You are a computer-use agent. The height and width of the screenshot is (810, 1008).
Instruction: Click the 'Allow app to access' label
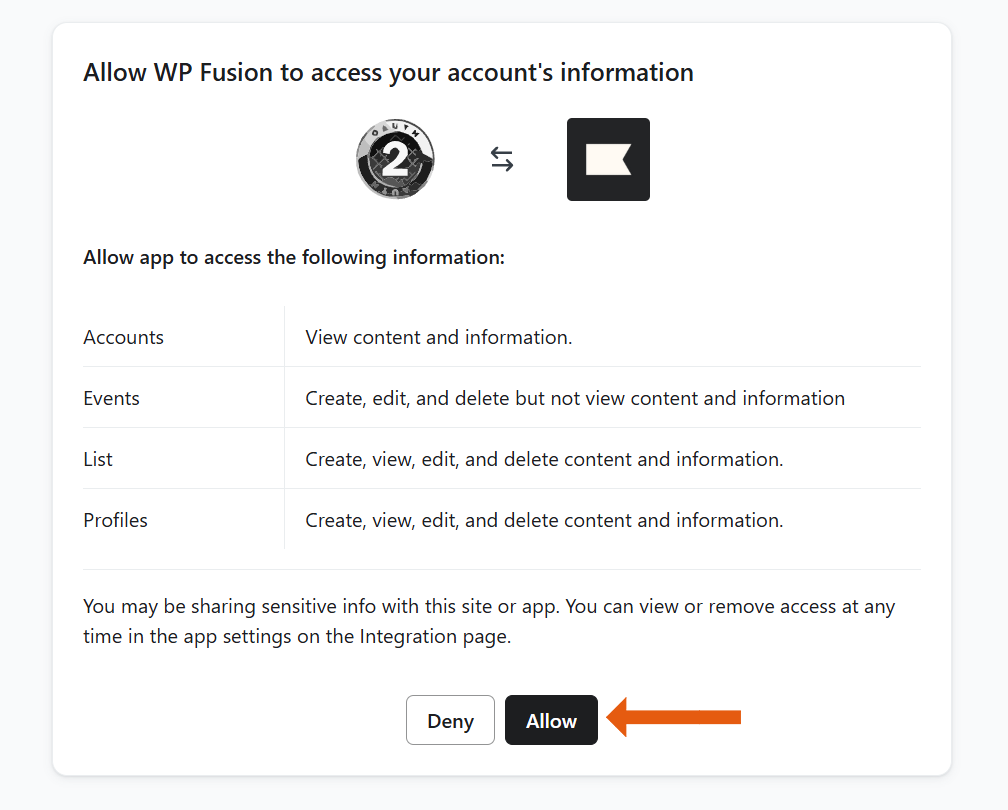point(294,257)
